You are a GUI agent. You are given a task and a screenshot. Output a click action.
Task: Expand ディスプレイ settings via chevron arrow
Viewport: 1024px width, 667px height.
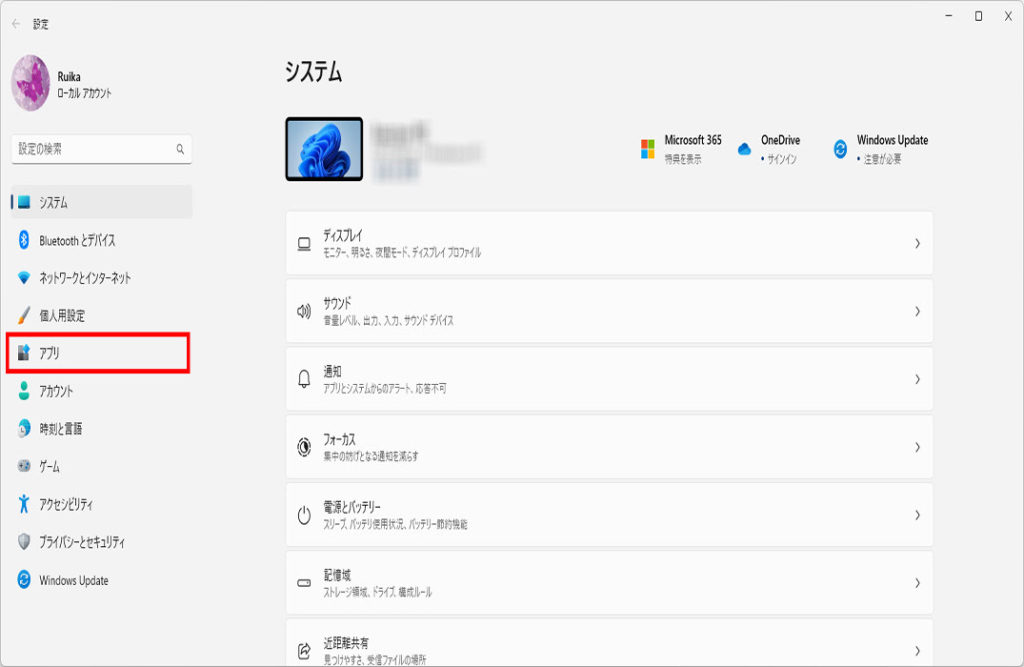[x=916, y=243]
